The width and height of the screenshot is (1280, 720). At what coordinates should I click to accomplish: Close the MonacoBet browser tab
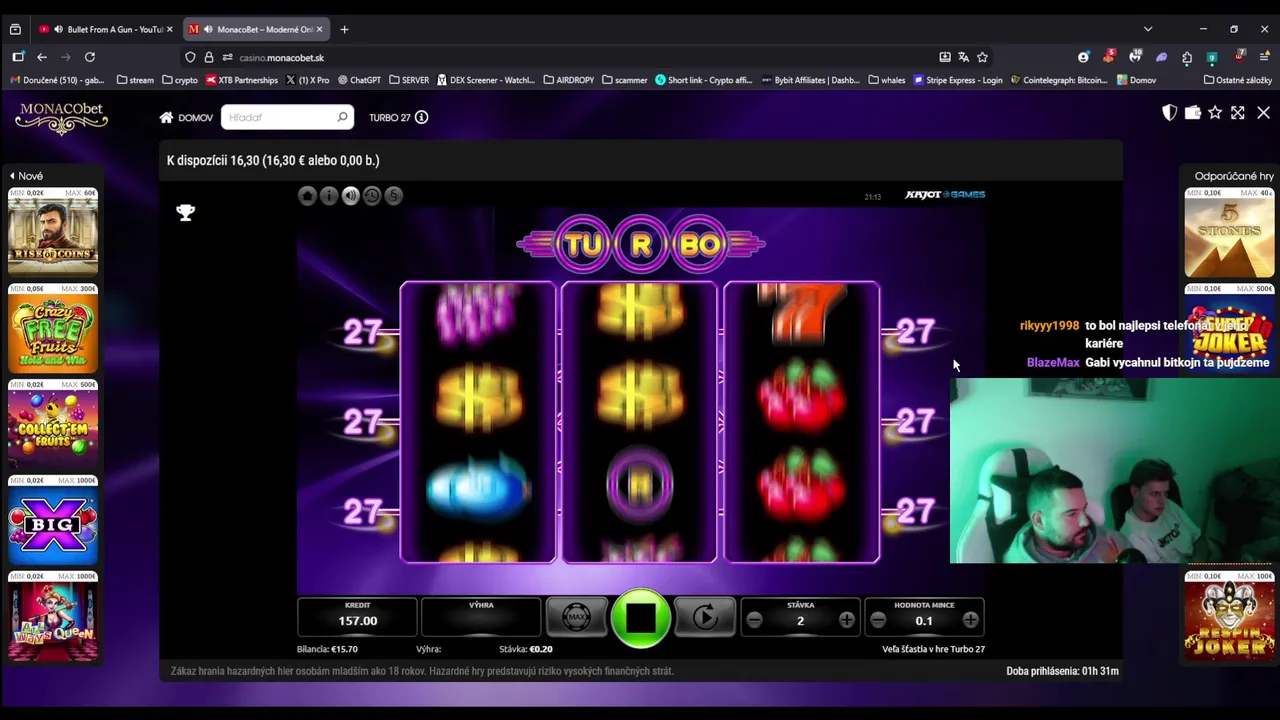tap(320, 29)
